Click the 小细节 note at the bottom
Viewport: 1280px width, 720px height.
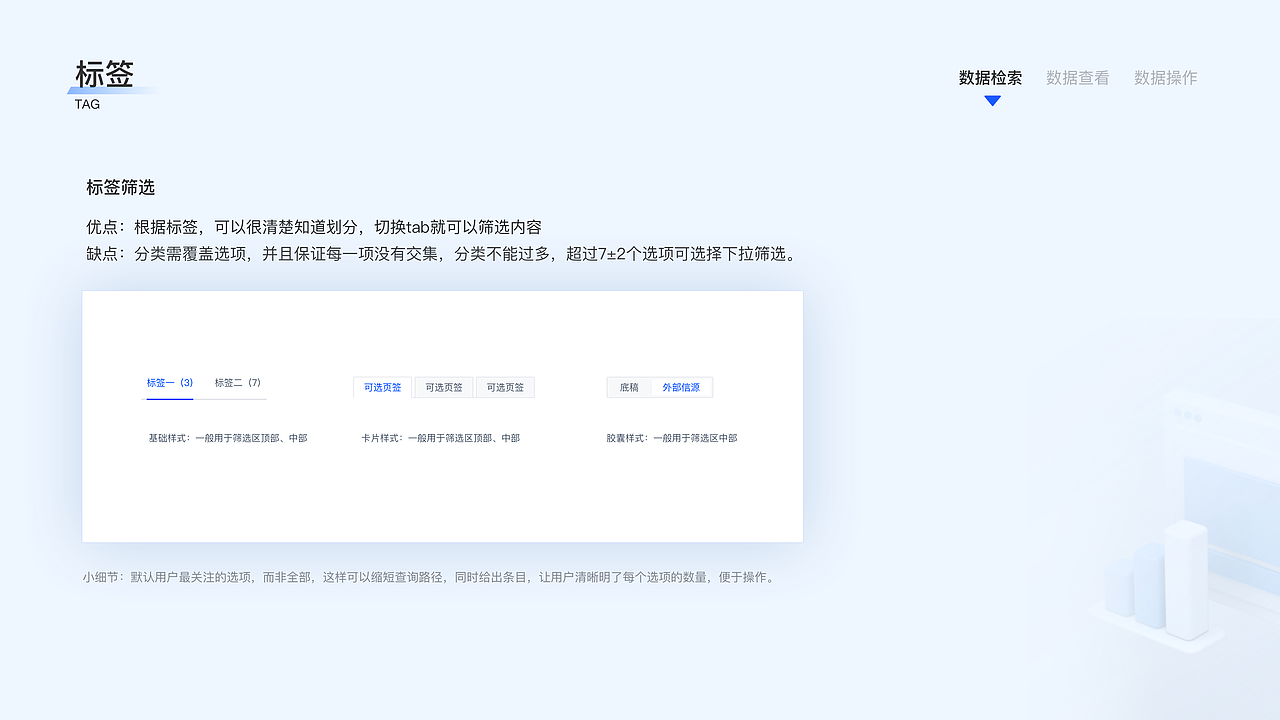[x=430, y=576]
